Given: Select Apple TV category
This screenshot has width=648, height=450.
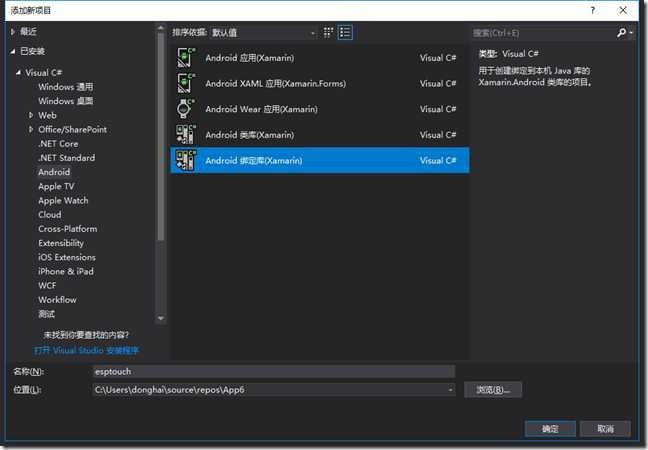Looking at the screenshot, I should pos(56,186).
